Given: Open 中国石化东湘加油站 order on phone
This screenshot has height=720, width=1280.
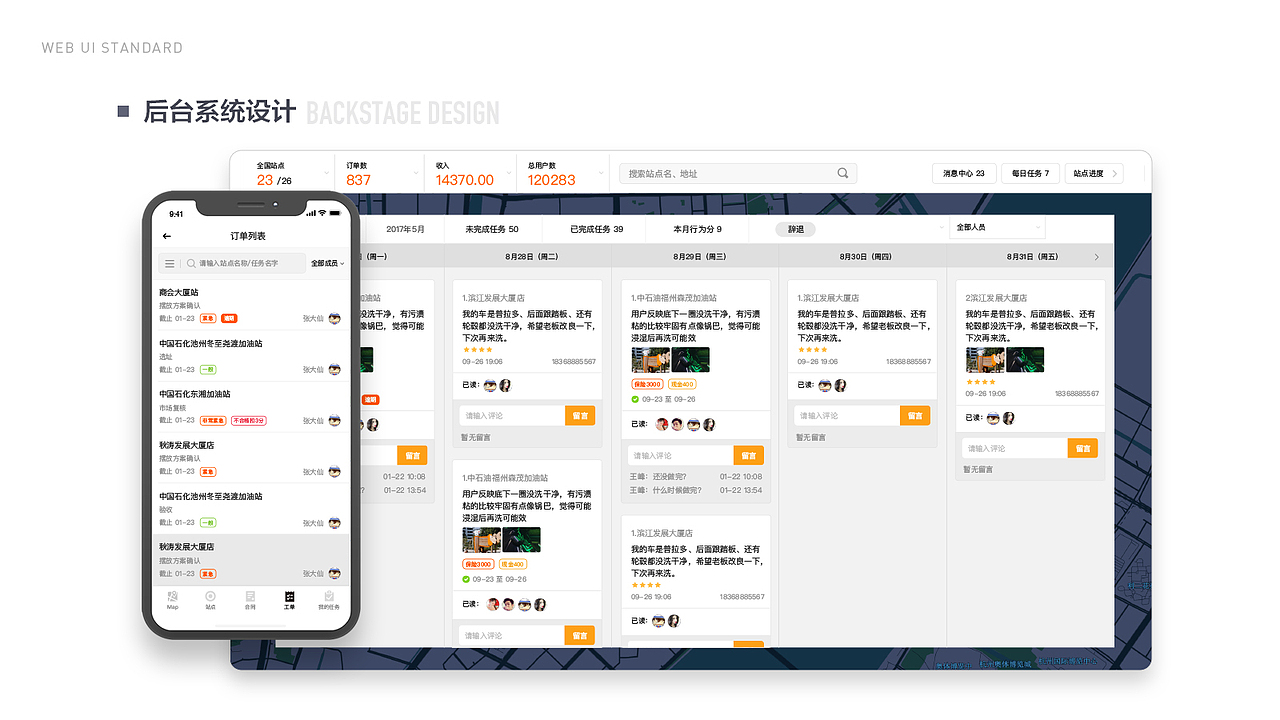Looking at the screenshot, I should (x=250, y=407).
